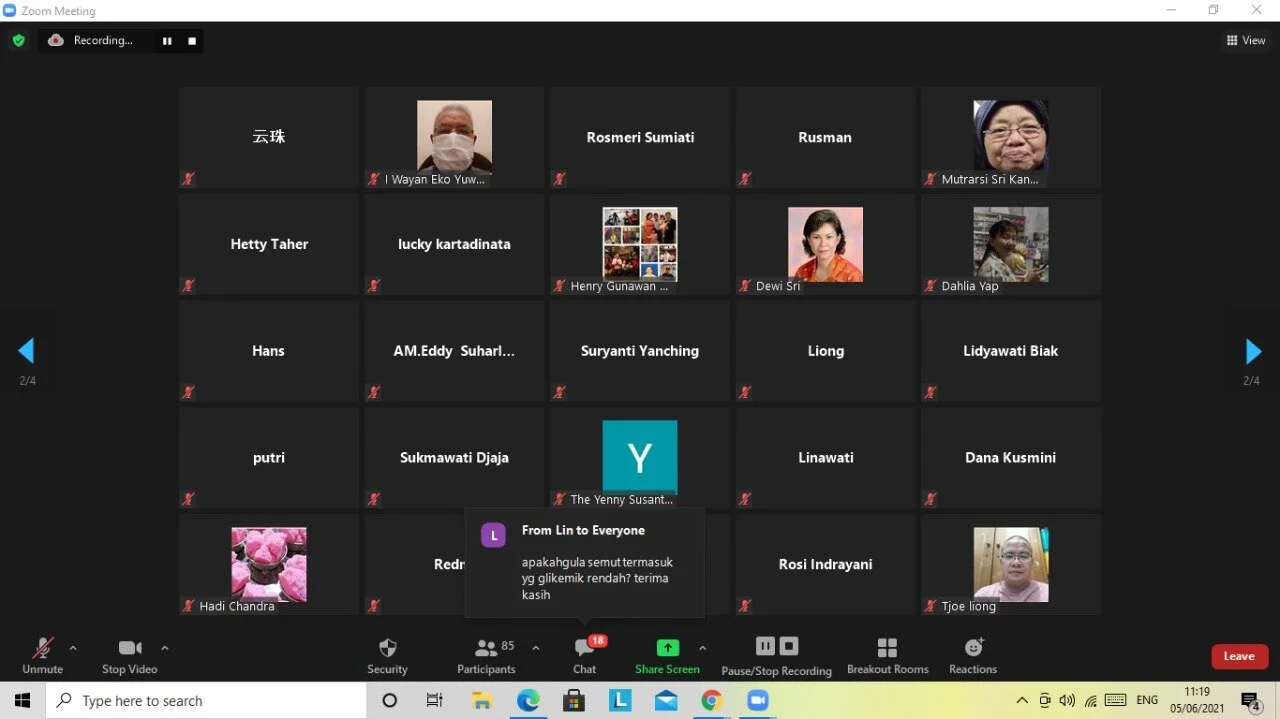This screenshot has width=1280, height=719.
Task: Open Microsoft Store from the taskbar
Action: point(574,701)
